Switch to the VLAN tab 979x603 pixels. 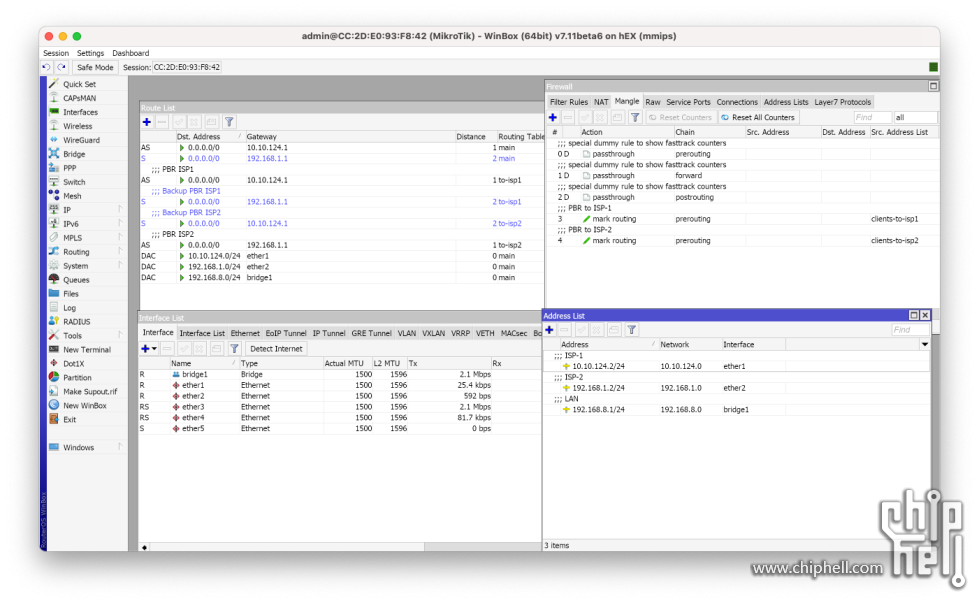(x=406, y=334)
